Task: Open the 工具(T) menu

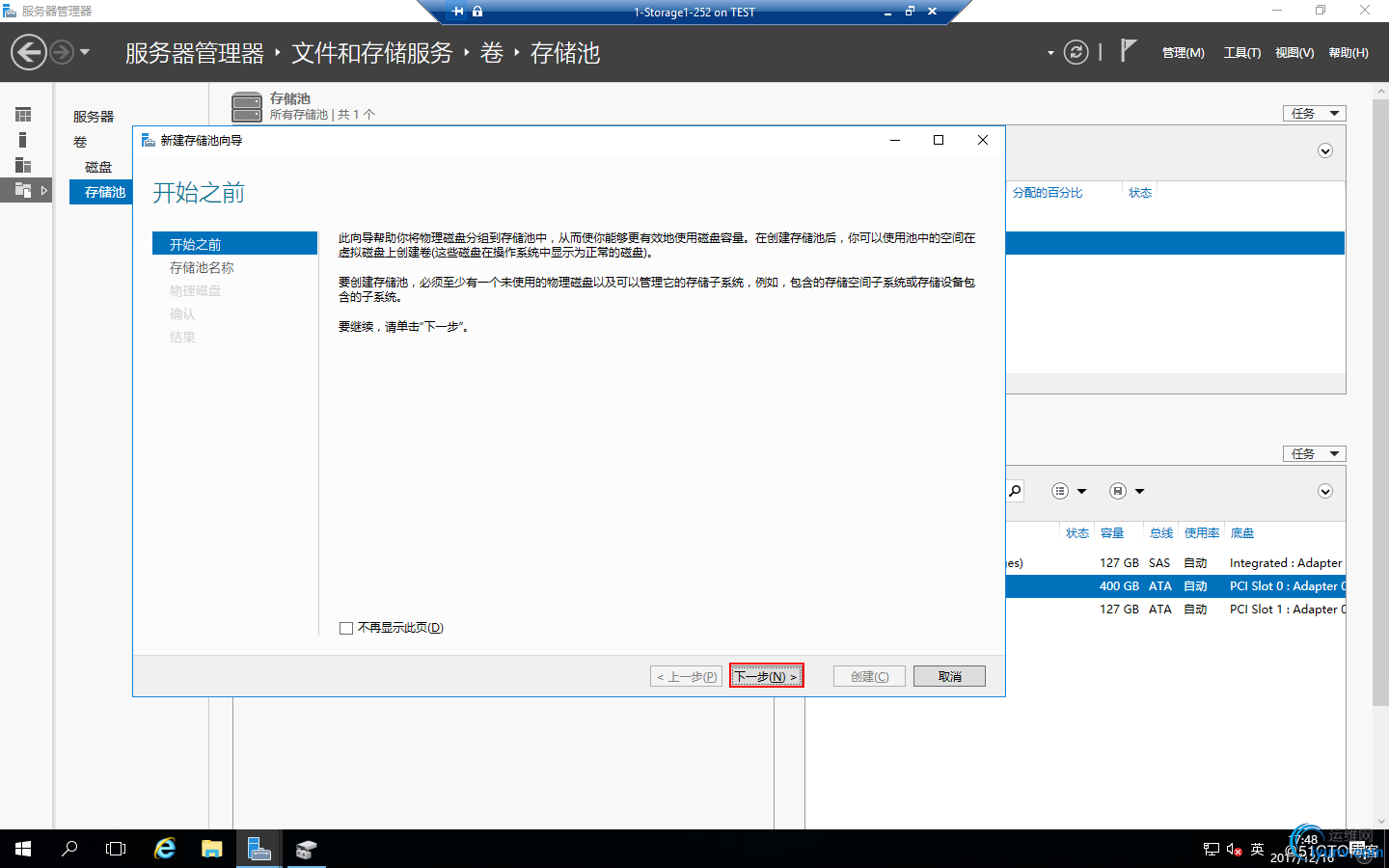Action: (1241, 53)
